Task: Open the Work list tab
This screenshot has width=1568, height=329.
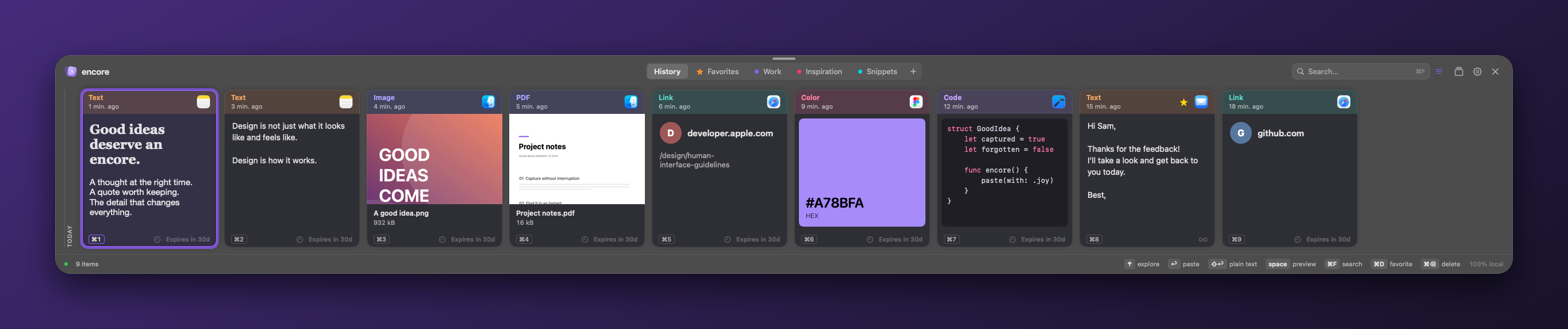Action: [x=767, y=71]
